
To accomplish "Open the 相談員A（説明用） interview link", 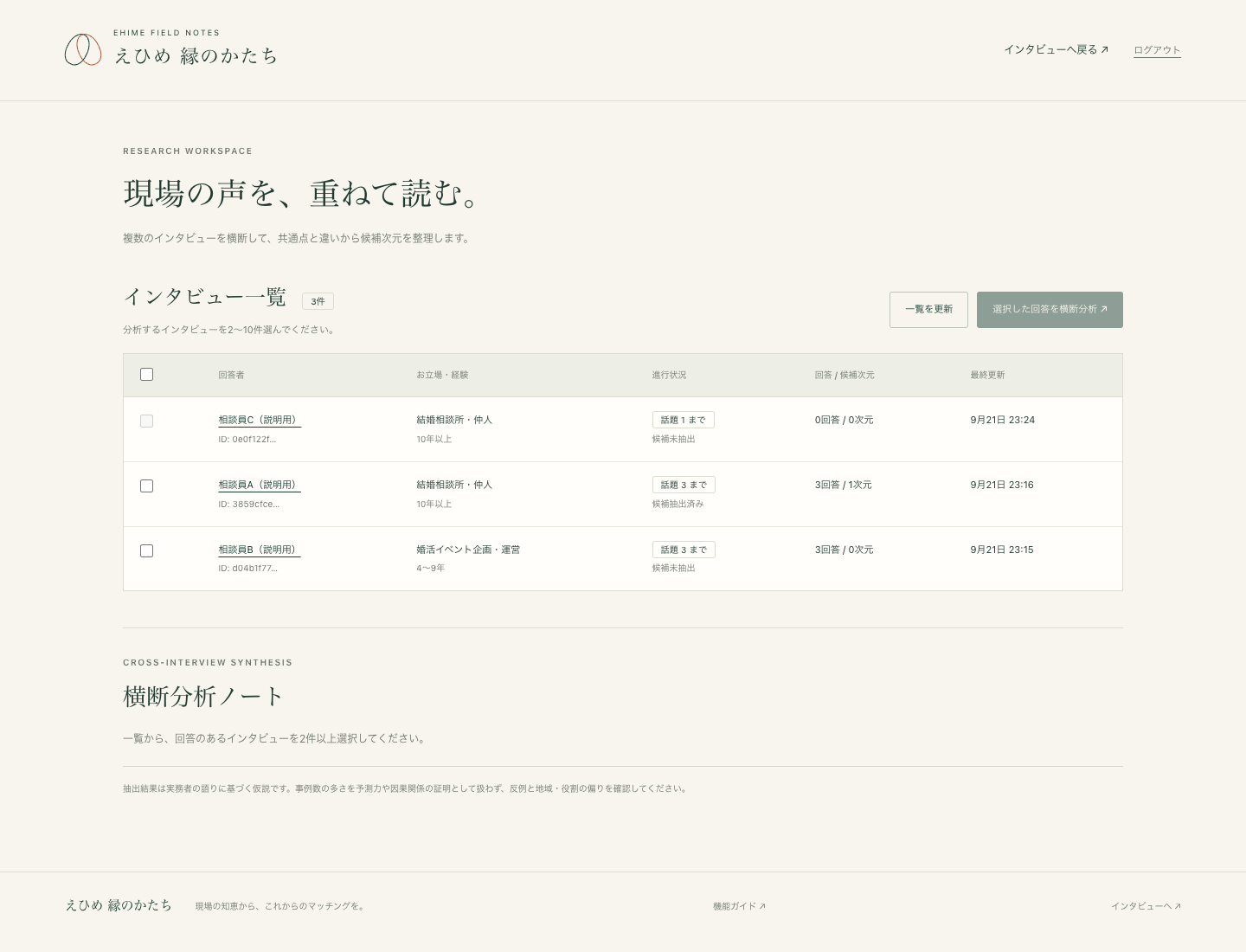I will 260,485.
